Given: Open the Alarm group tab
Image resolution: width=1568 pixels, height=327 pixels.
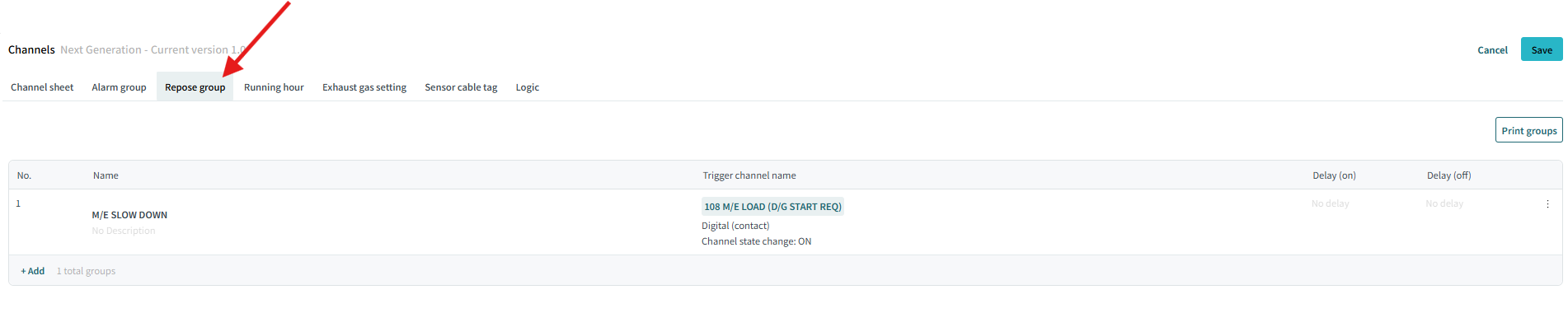Looking at the screenshot, I should pyautogui.click(x=119, y=87).
